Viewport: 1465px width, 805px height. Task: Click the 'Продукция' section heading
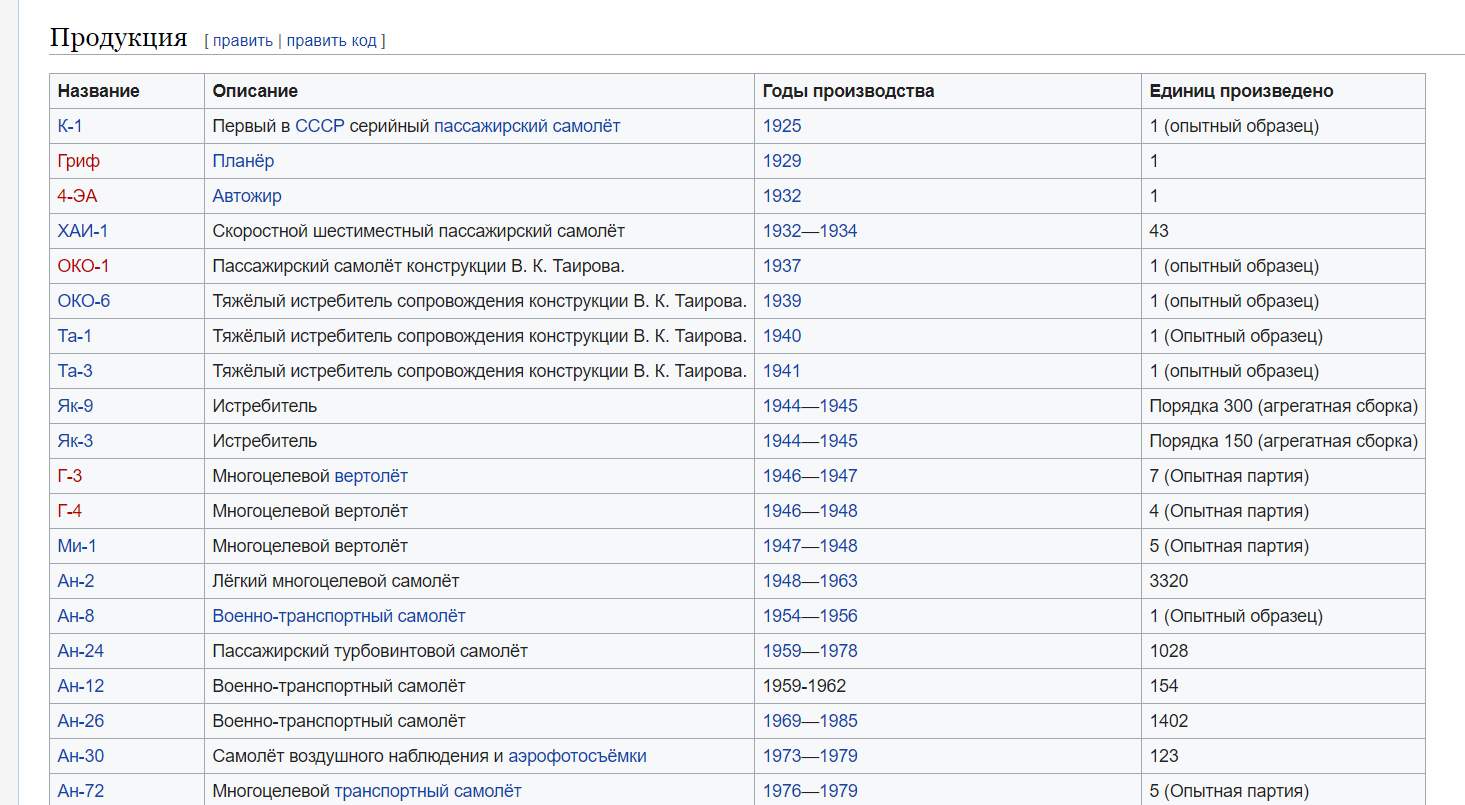(x=118, y=38)
